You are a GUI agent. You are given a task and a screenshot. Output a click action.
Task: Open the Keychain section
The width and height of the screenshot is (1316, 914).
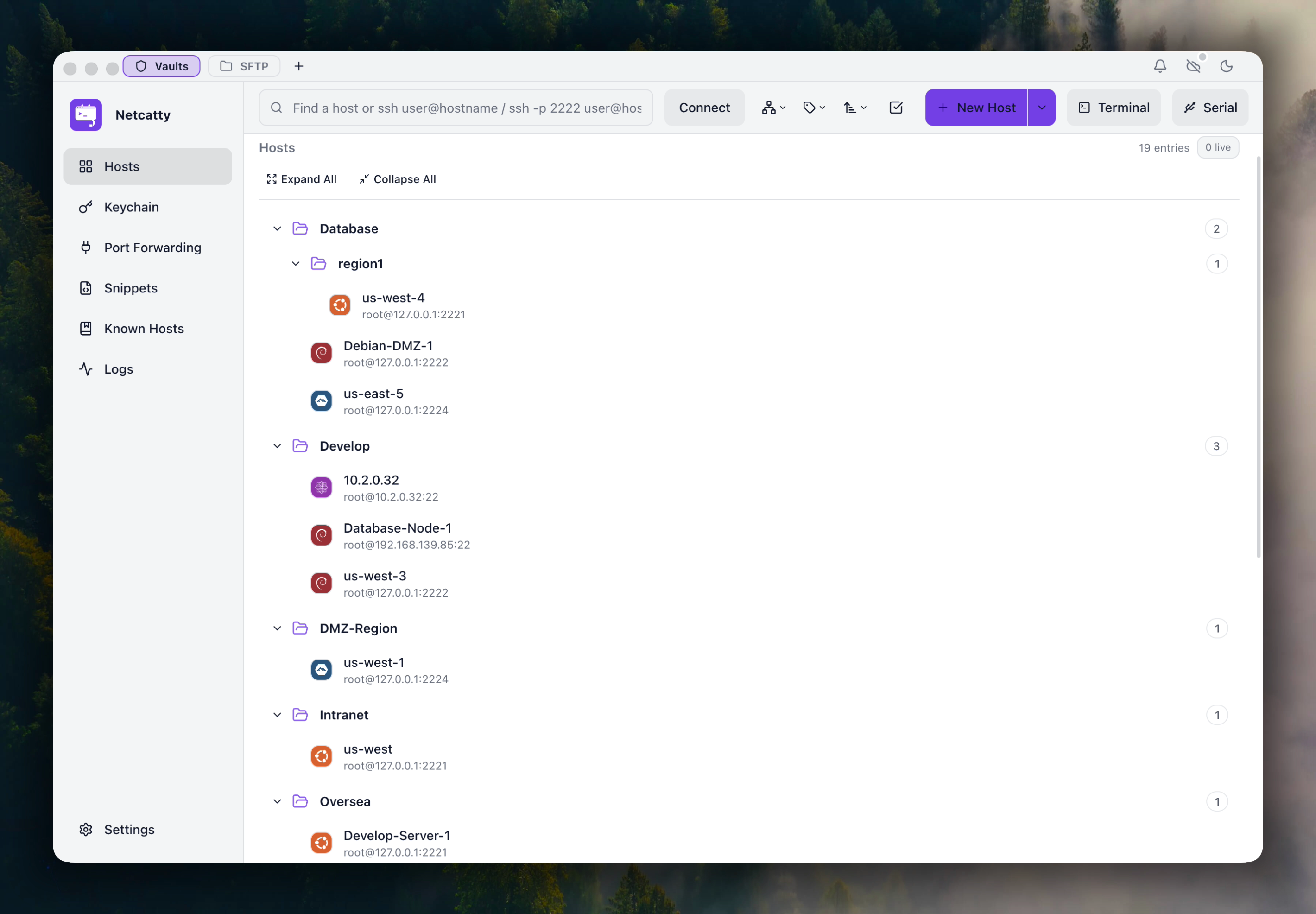[131, 207]
